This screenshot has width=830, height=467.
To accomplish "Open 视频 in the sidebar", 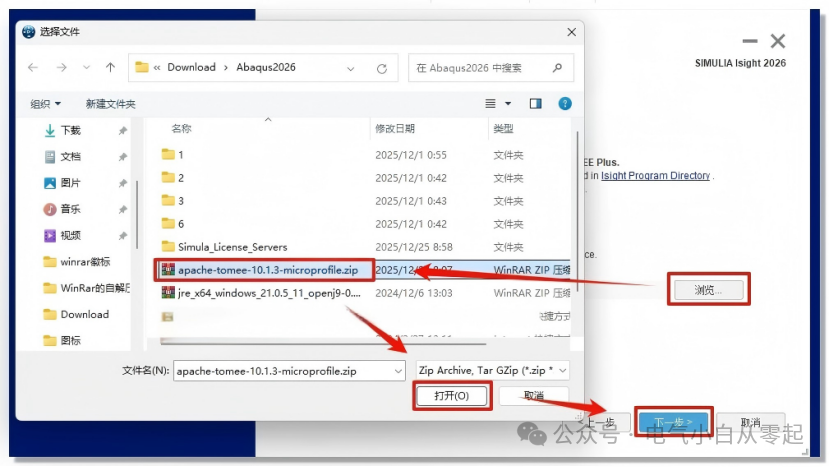I will 70,235.
